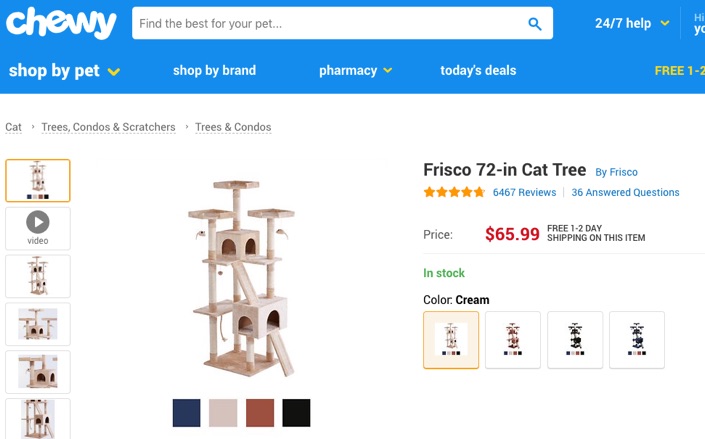Expand the 24/7 help dropdown
This screenshot has height=439, width=705.
(632, 23)
